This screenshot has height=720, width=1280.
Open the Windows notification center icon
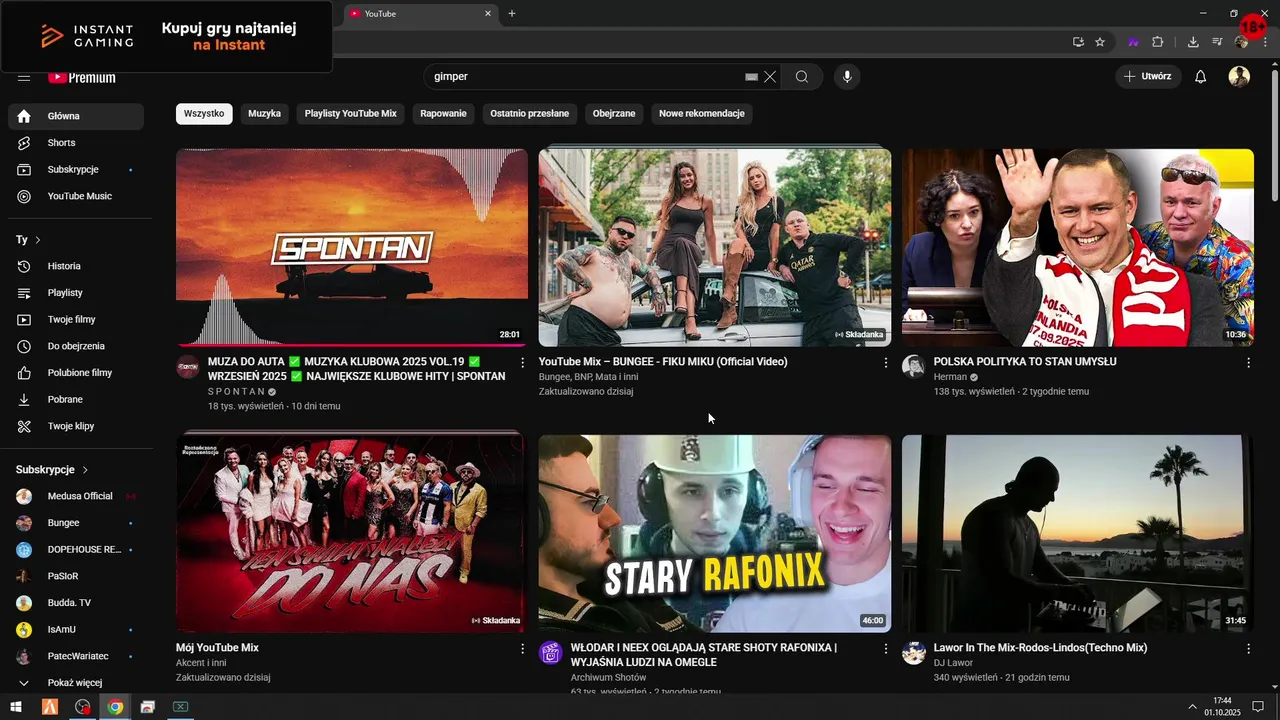coord(1258,707)
